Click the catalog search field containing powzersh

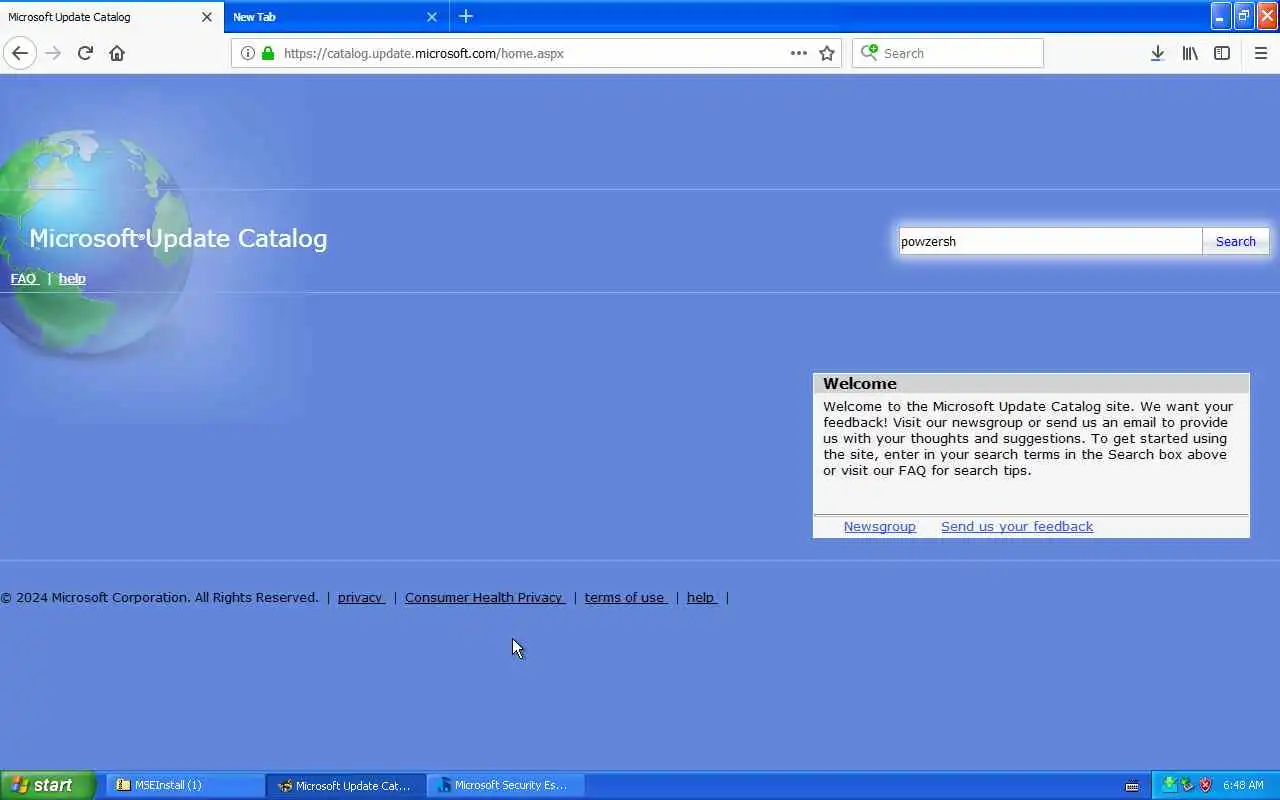pos(1050,241)
